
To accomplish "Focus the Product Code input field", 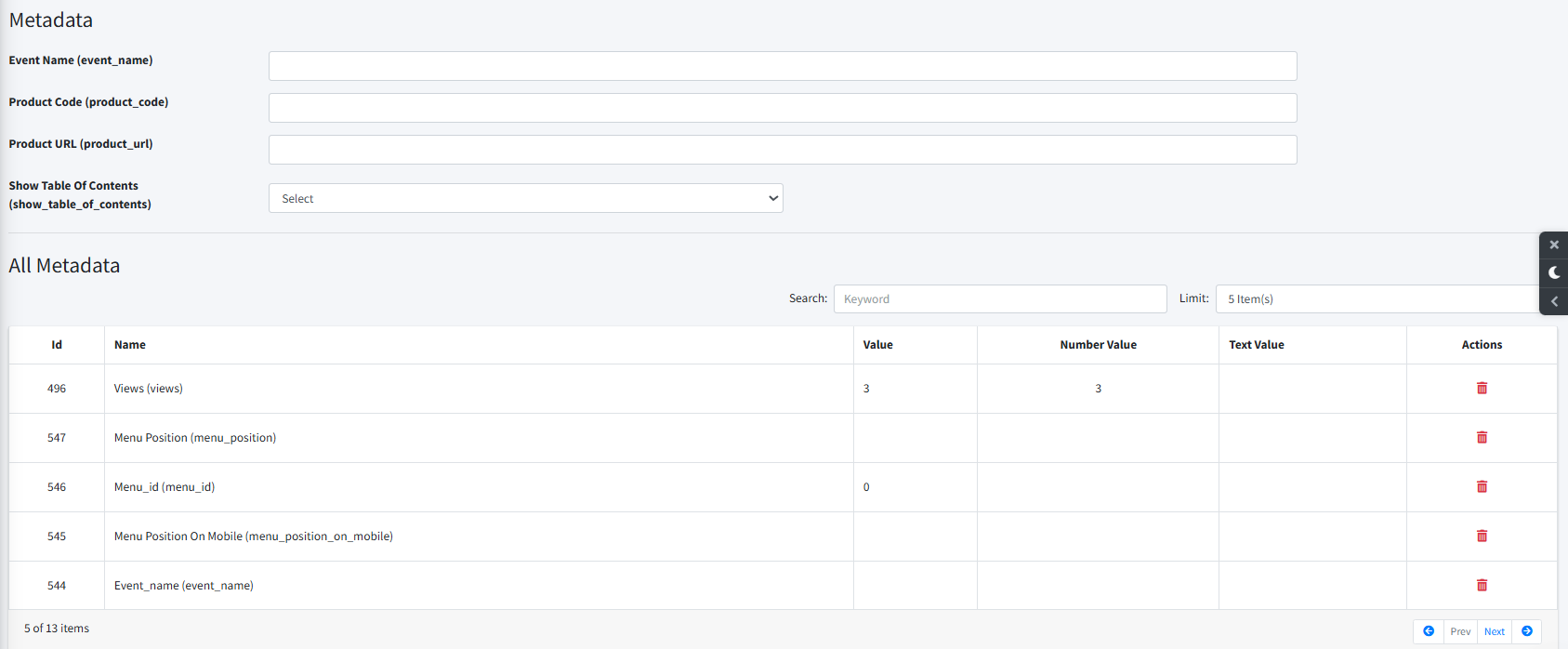I will click(x=783, y=108).
